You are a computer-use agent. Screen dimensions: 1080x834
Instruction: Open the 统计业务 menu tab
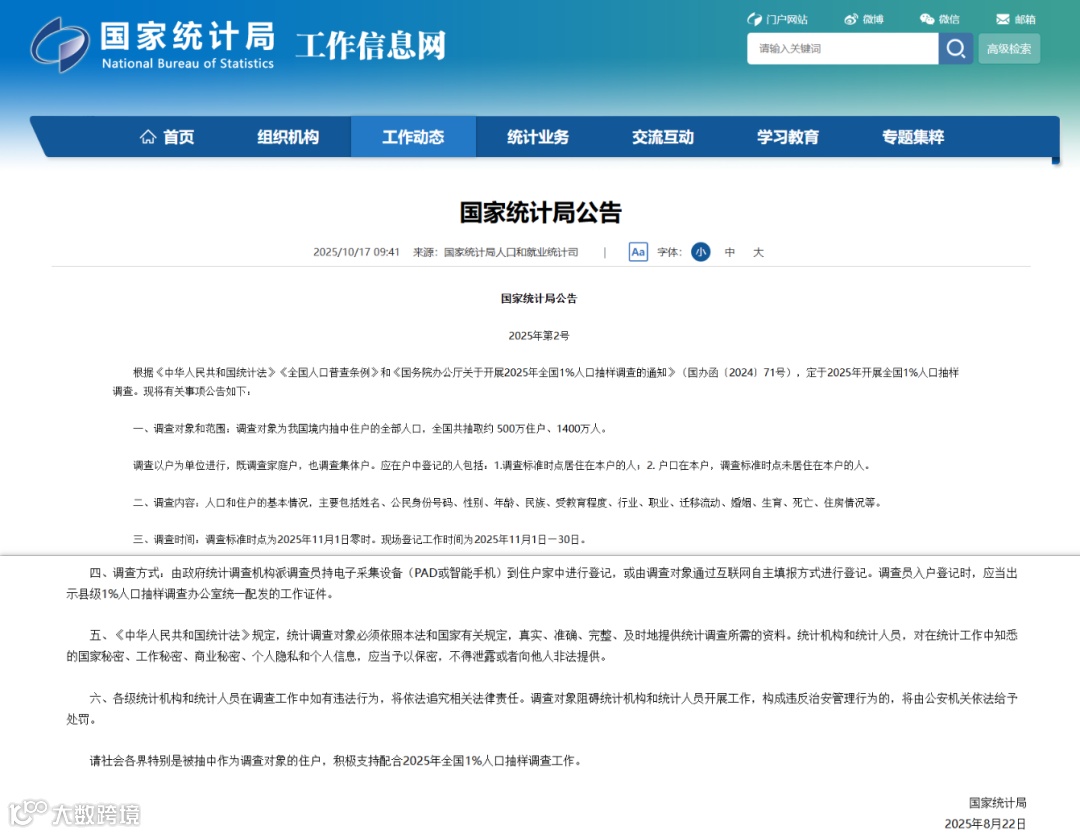pos(538,137)
